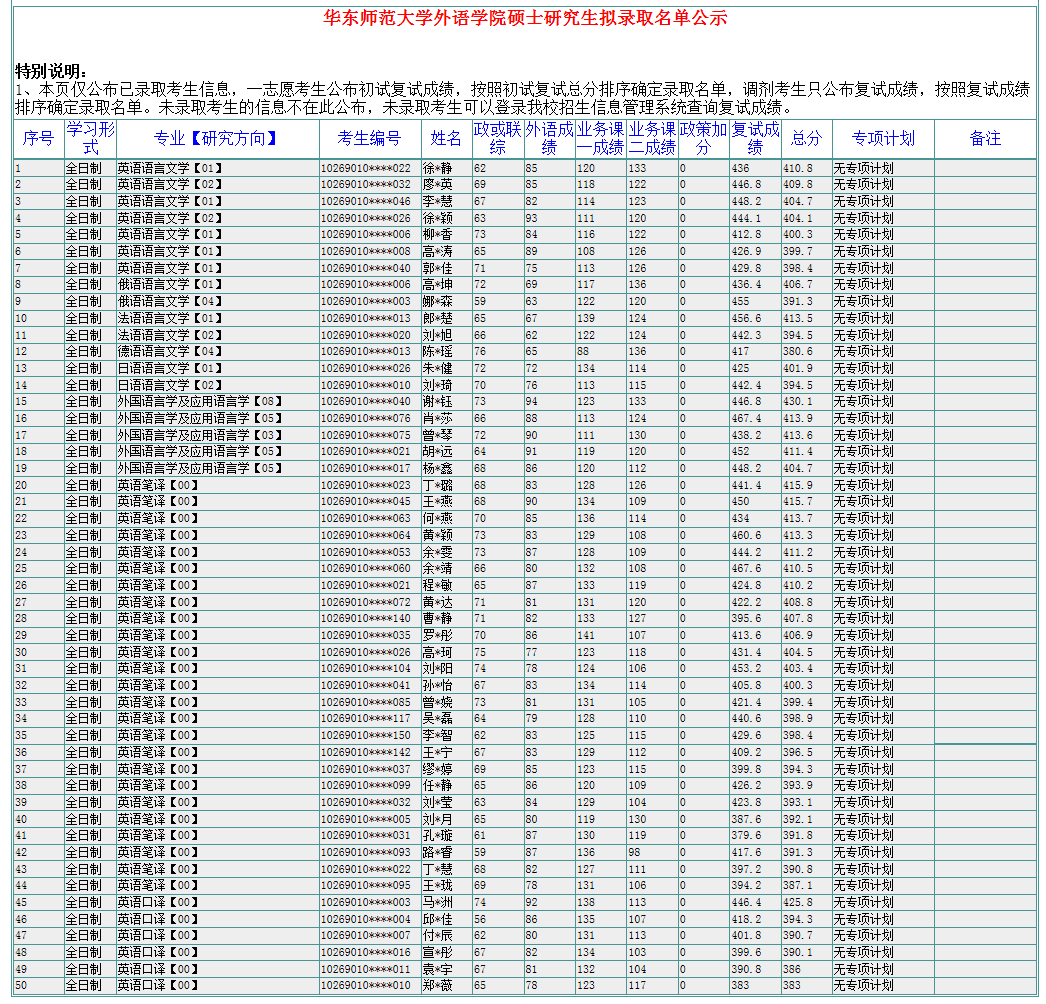Click the 专项计划 column header

pos(883,139)
